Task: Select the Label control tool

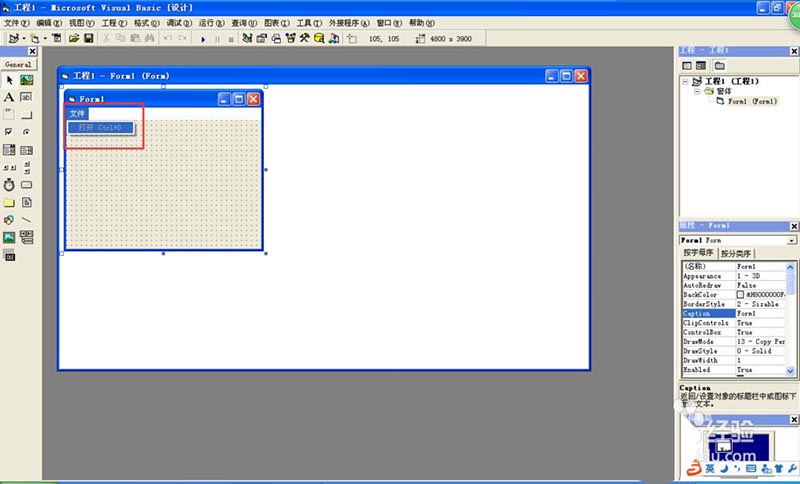Action: coord(9,97)
